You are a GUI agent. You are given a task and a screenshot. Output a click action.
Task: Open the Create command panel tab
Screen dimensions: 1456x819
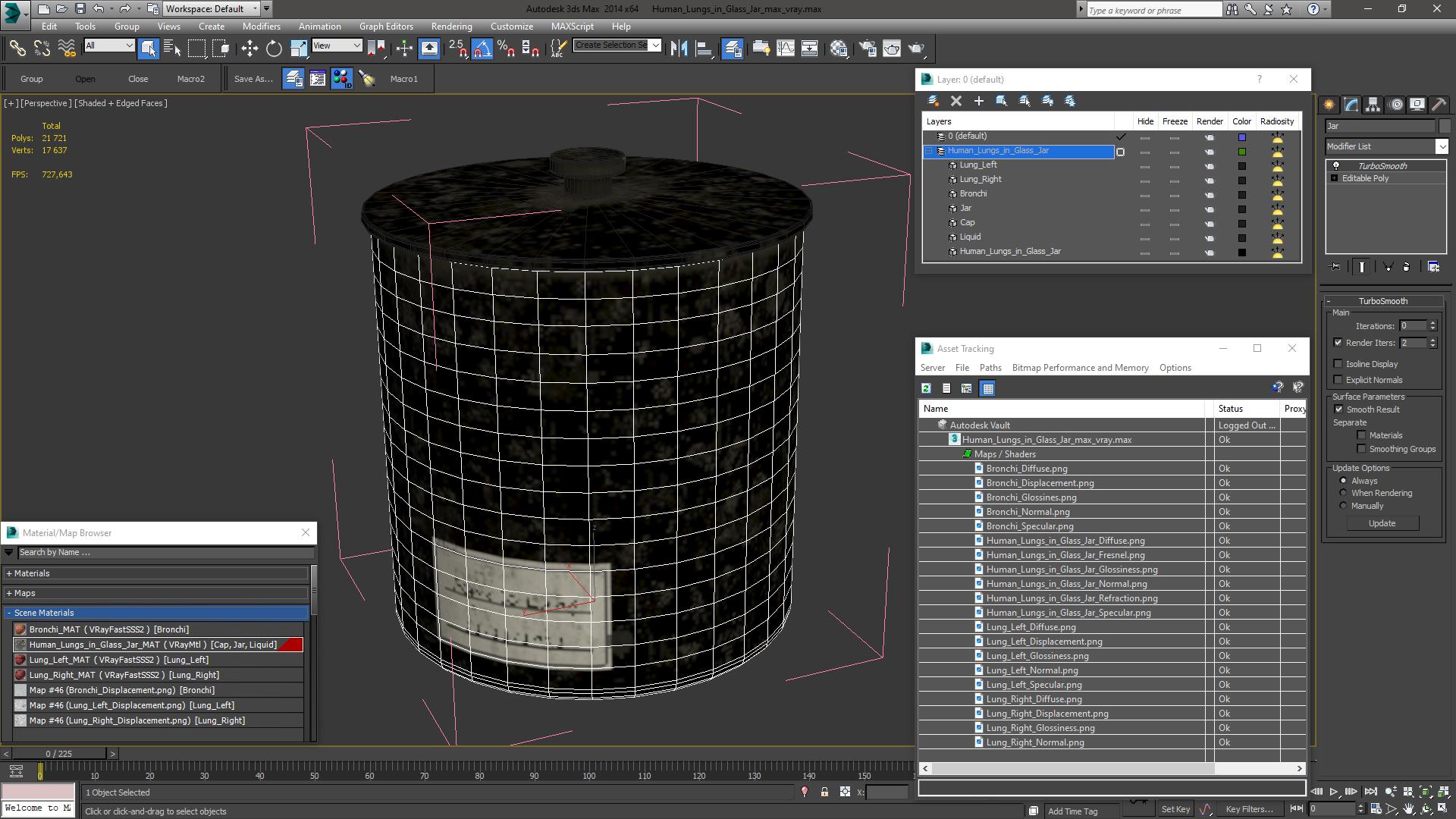point(1329,105)
